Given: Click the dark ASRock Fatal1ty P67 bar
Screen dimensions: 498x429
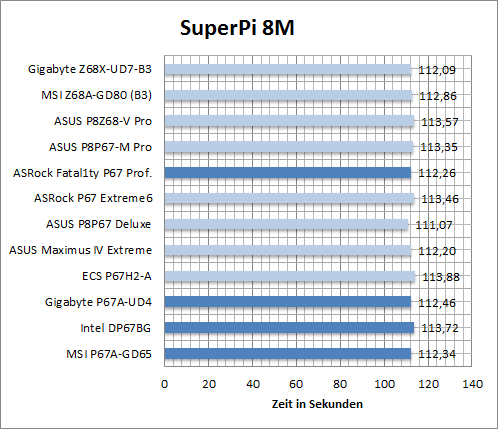Looking at the screenshot, I should pos(288,173).
